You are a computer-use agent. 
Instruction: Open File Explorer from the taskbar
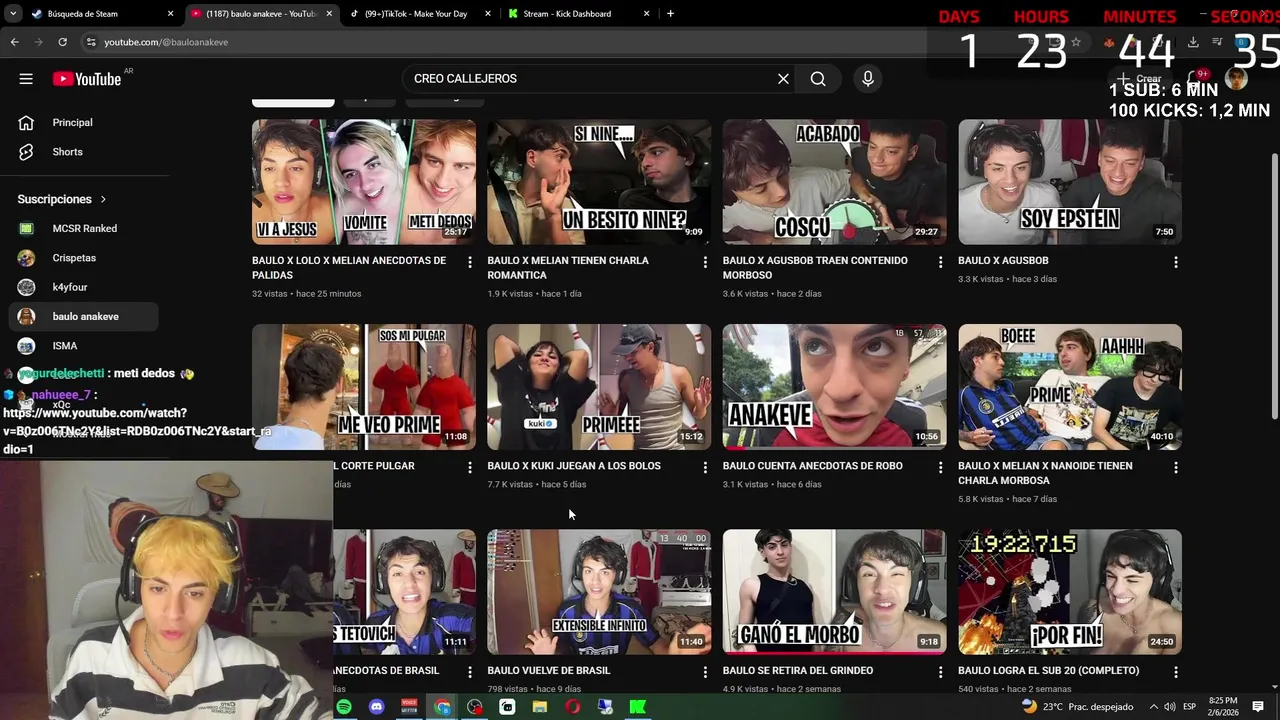(540, 707)
